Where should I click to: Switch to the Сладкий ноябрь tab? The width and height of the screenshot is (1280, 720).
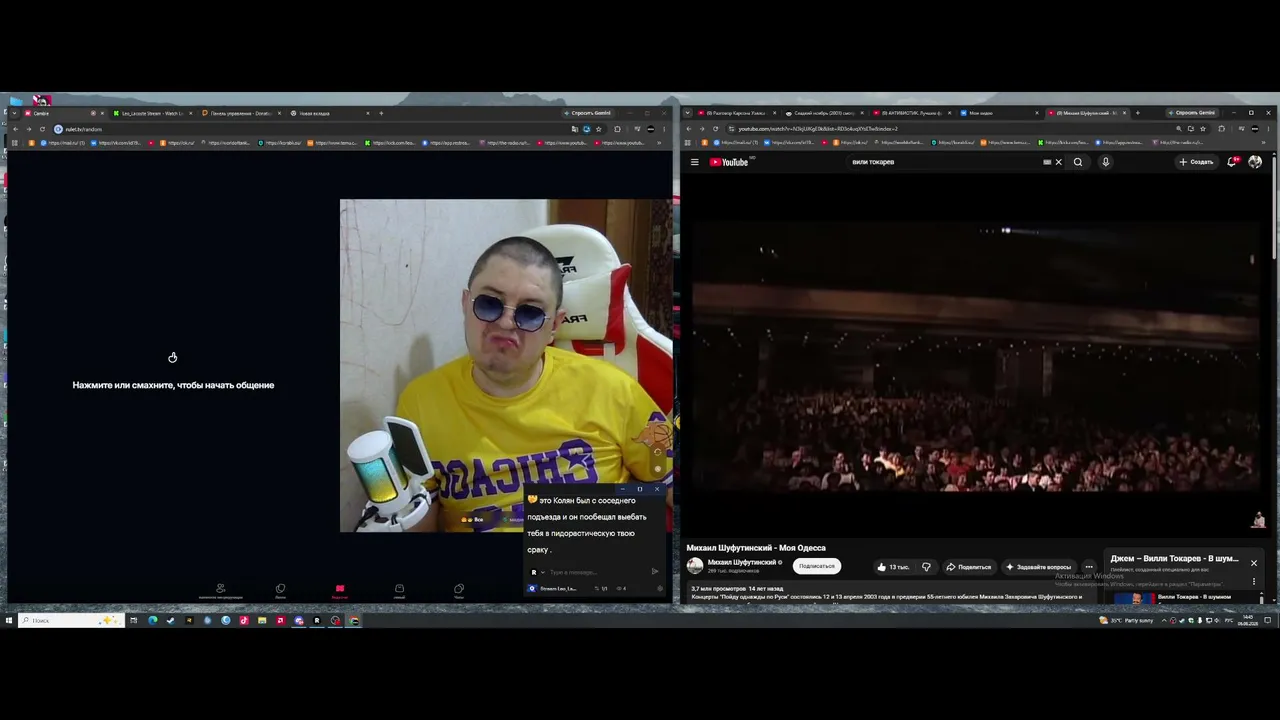[824, 113]
